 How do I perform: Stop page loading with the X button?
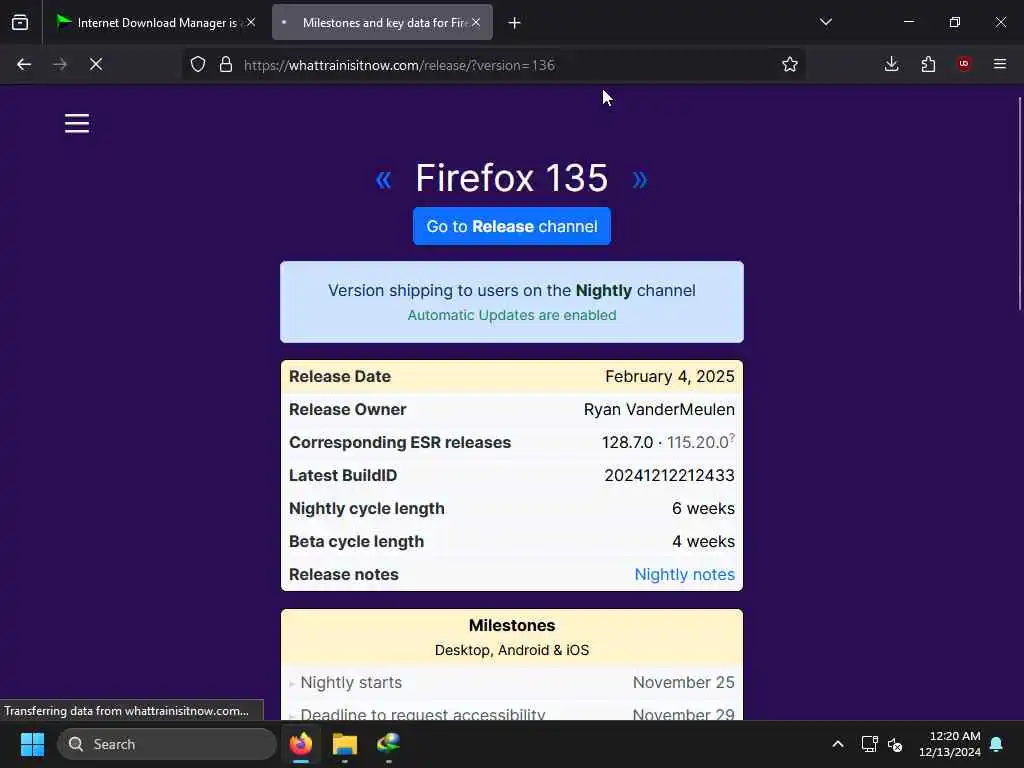coord(96,64)
